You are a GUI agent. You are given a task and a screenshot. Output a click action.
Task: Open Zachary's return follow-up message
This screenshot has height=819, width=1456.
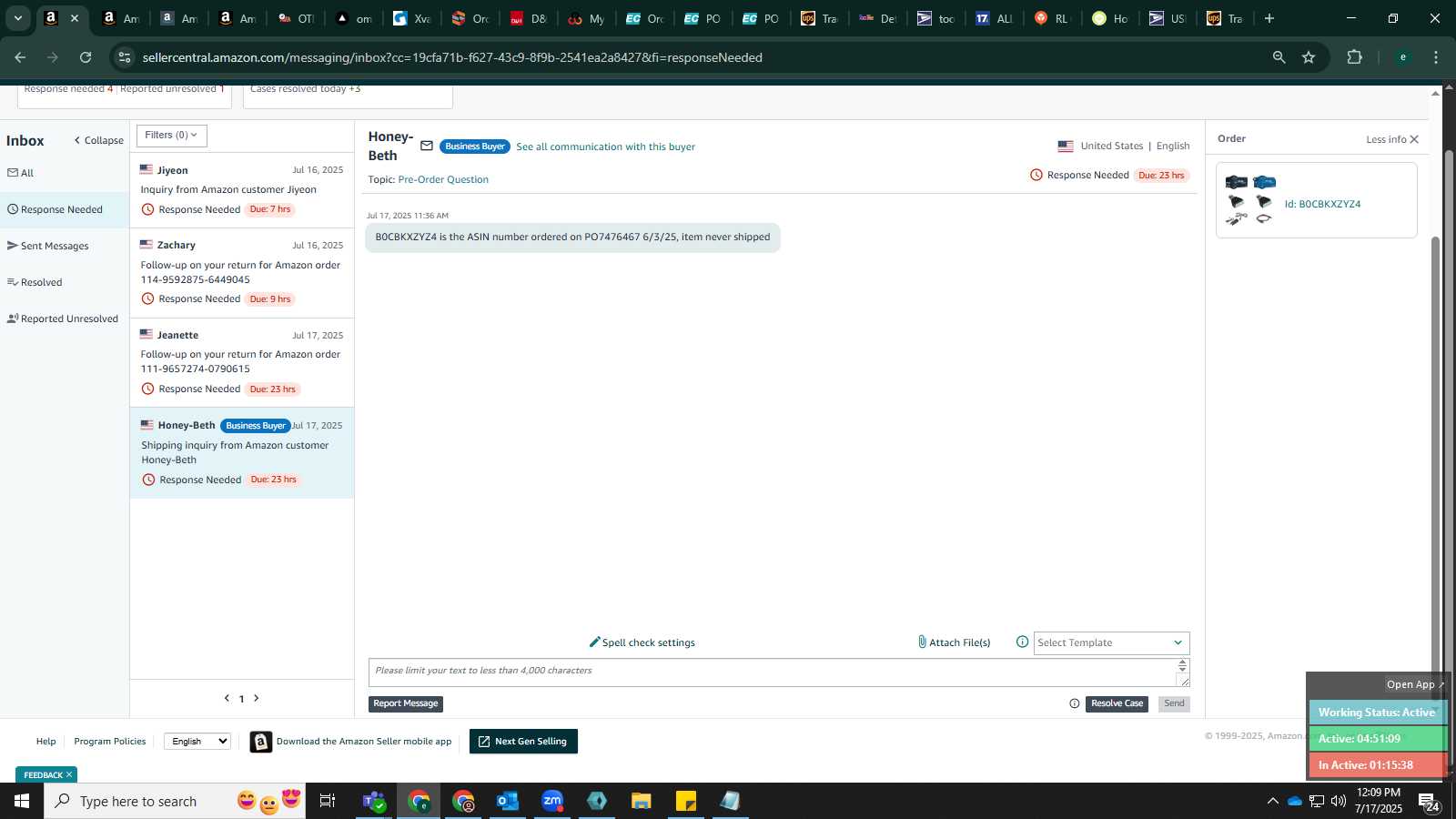pos(242,272)
